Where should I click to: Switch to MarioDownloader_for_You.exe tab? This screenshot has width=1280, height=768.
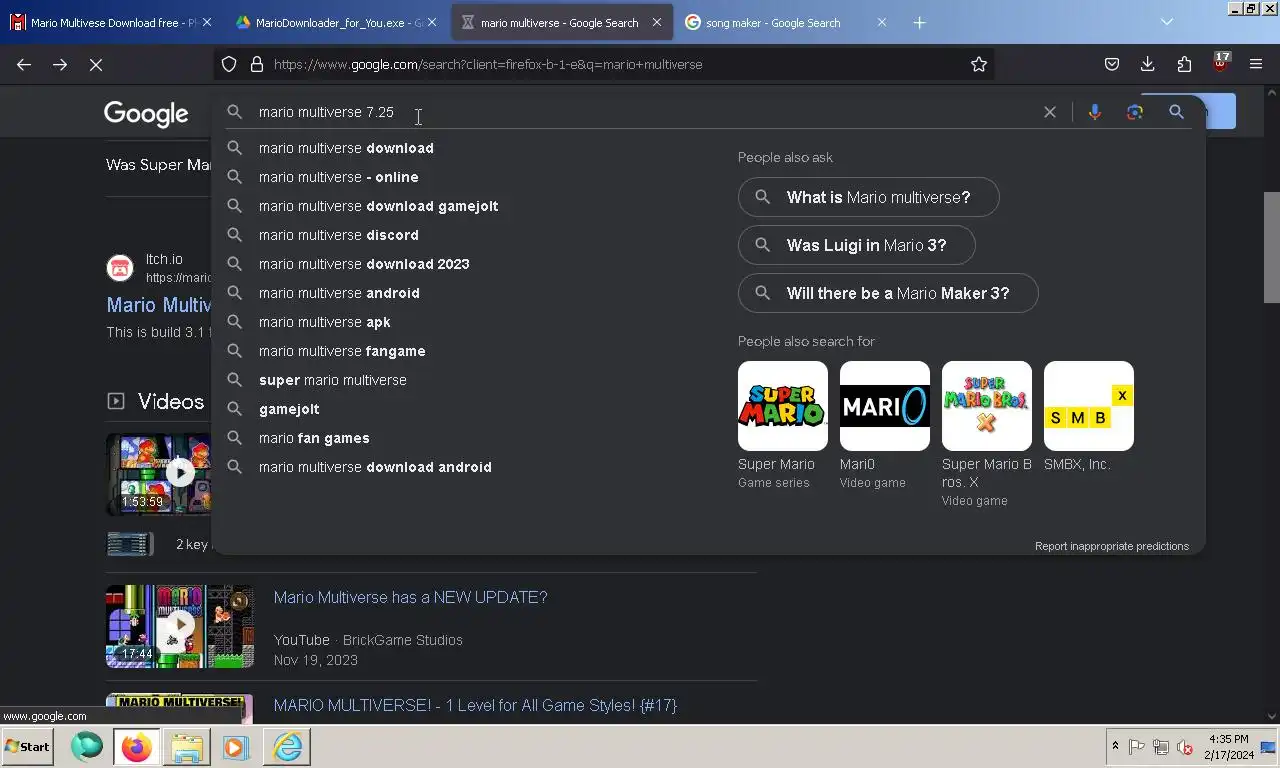point(330,22)
